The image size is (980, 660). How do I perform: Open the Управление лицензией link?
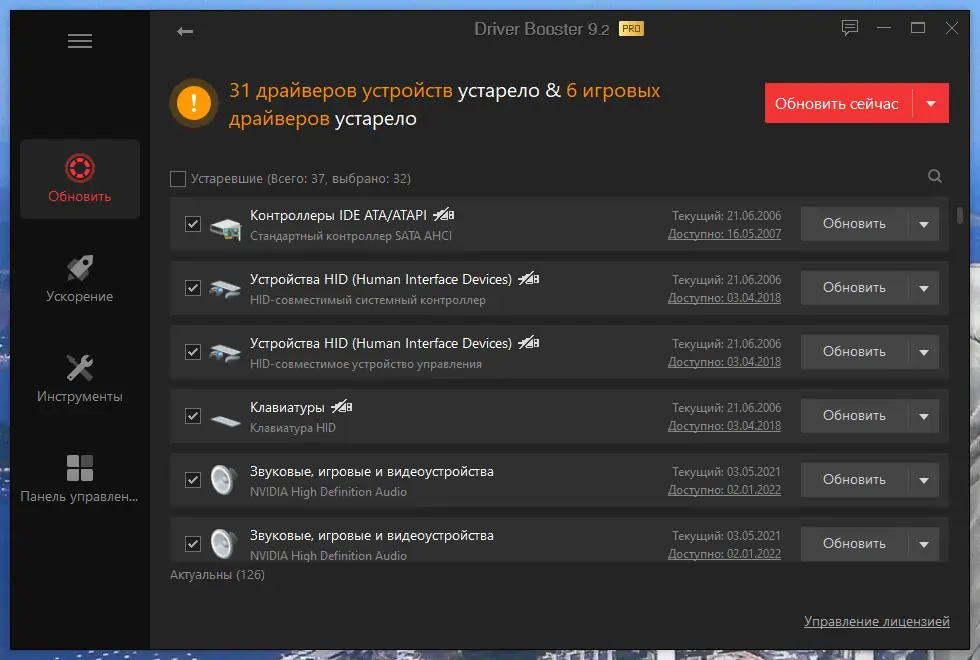pyautogui.click(x=876, y=621)
